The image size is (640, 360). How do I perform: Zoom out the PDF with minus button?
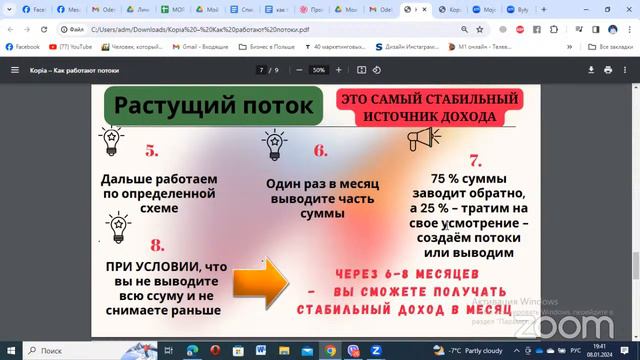click(x=299, y=70)
